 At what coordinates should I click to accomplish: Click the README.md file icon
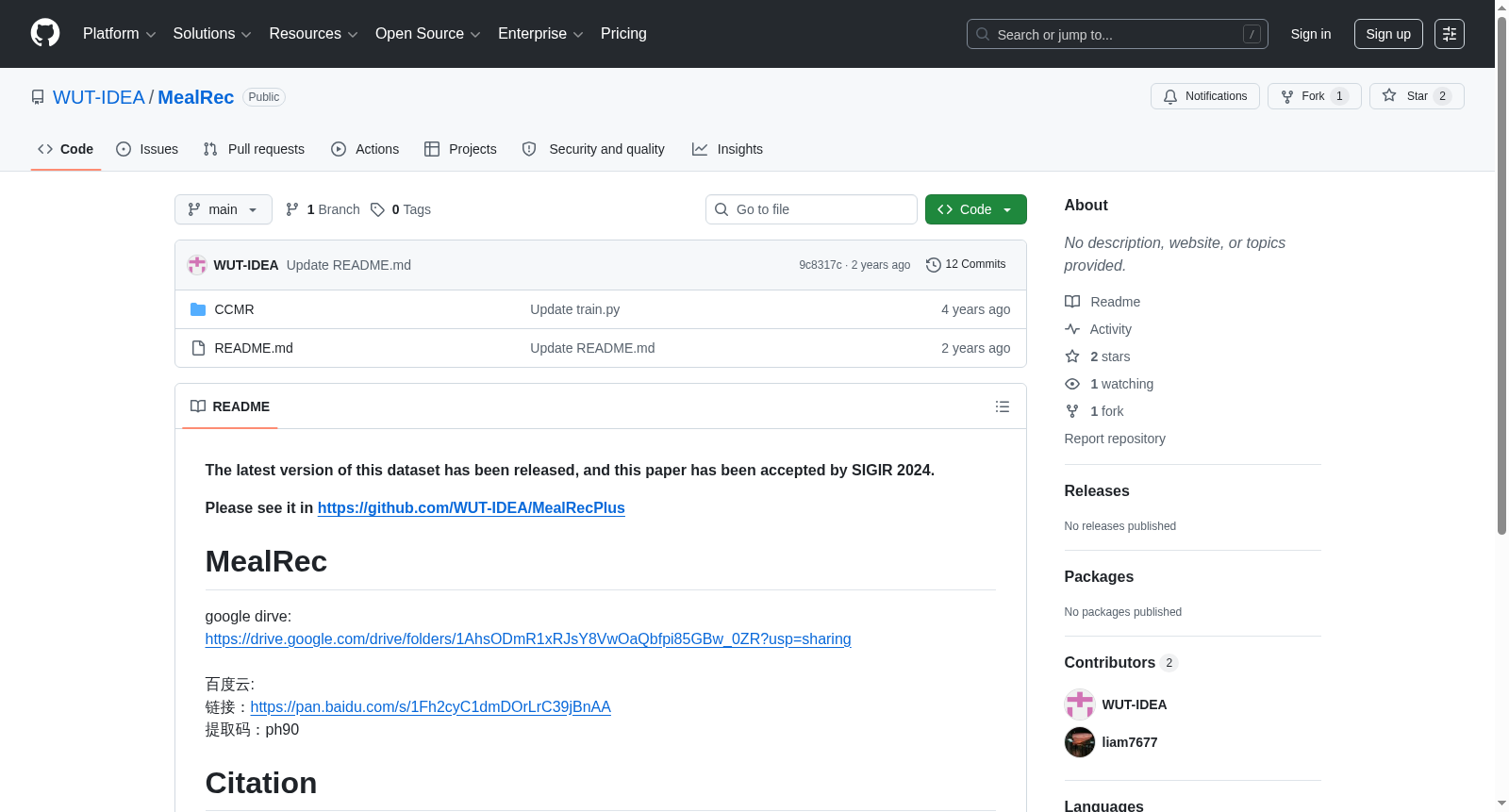(198, 348)
